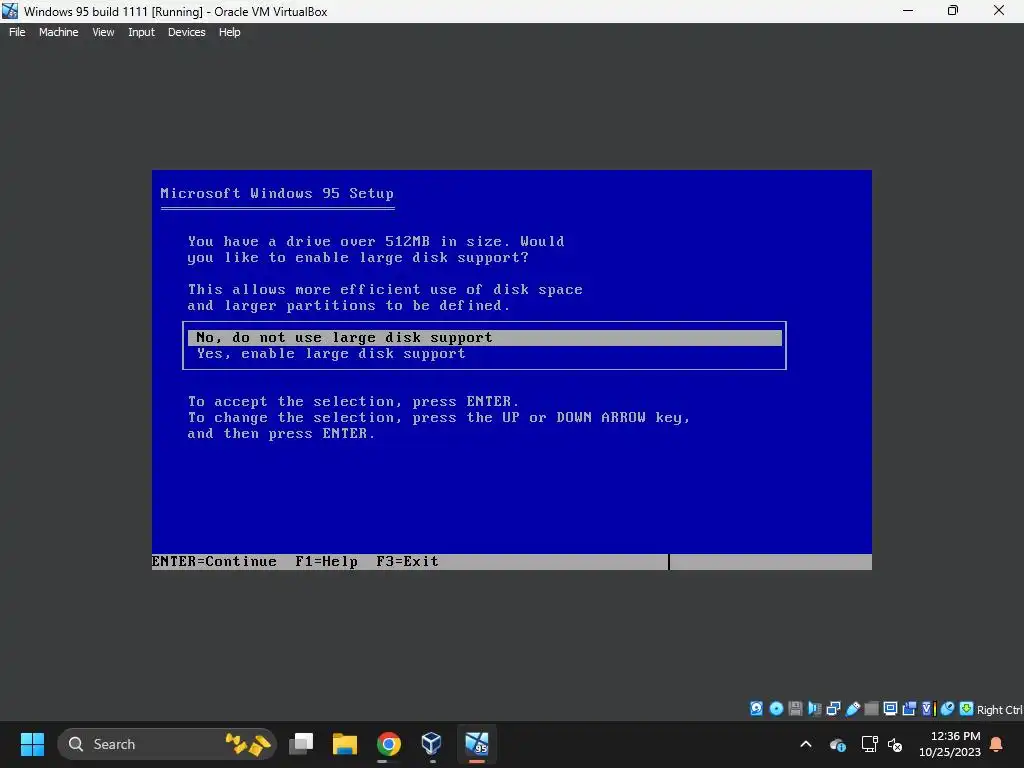Expand the hidden system tray icons chevron
The image size is (1024, 768).
click(806, 744)
